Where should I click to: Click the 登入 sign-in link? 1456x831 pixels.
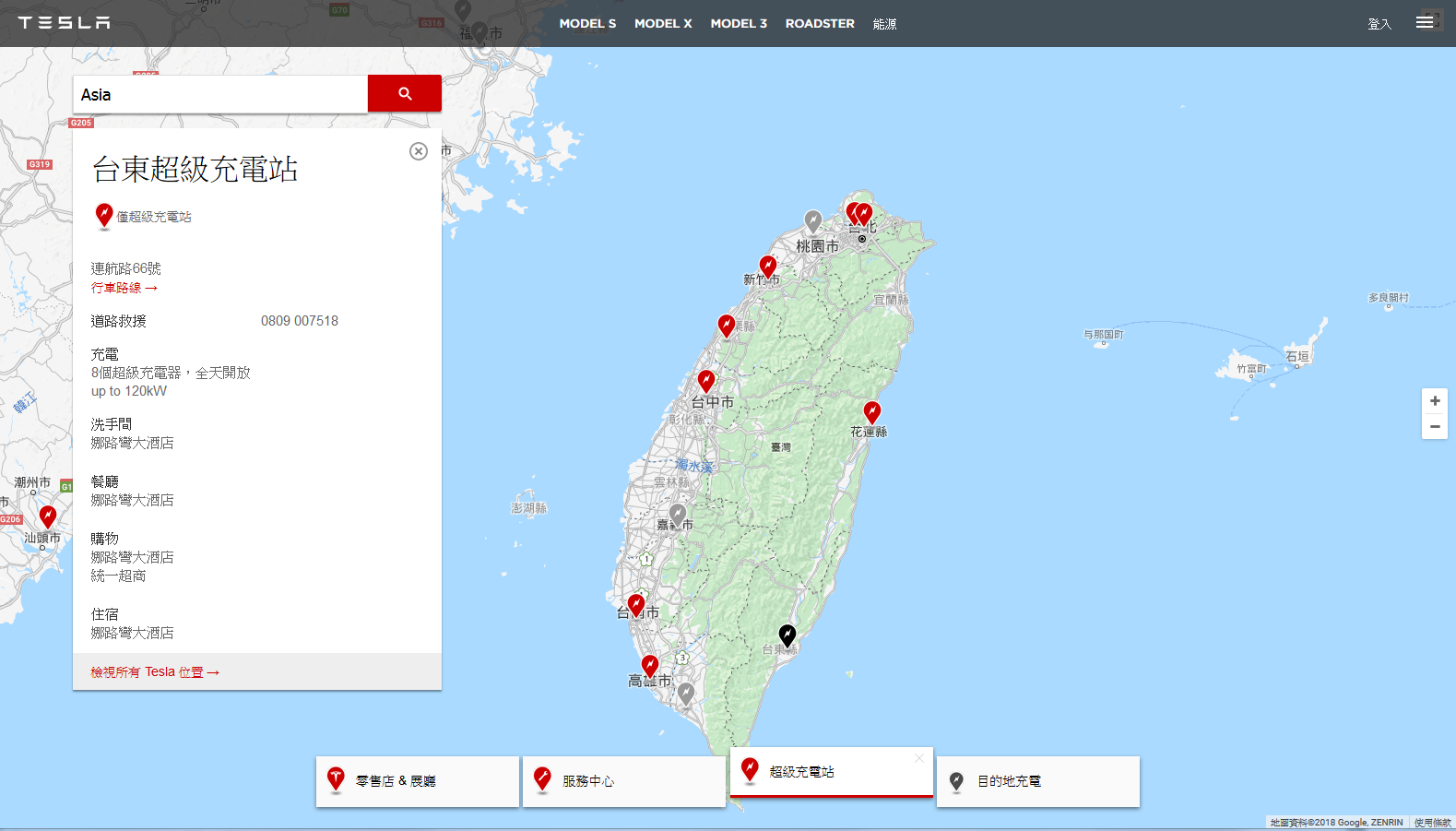coord(1379,24)
